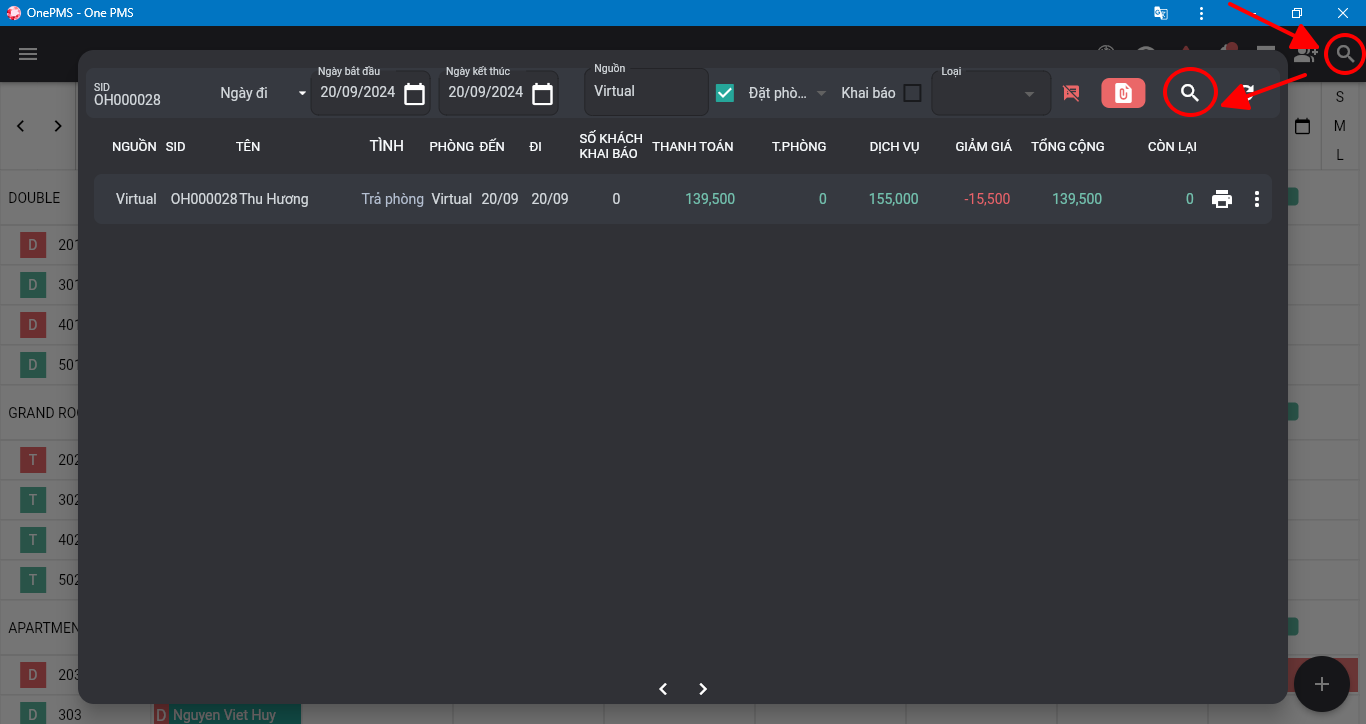This screenshot has height=724, width=1366.
Task: Click the TÊN column header
Action: pos(248,146)
